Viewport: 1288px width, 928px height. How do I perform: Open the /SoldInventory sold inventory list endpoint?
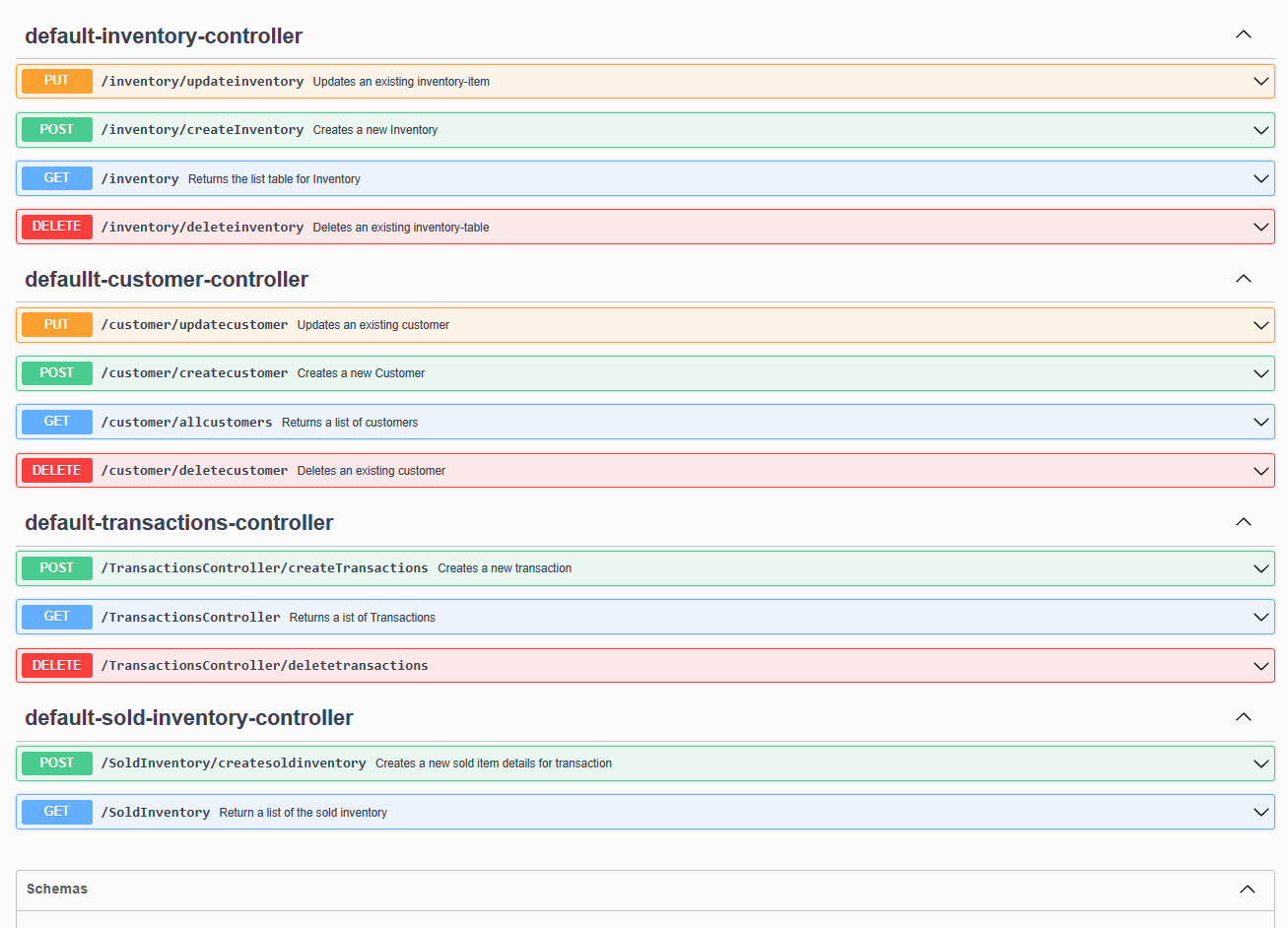641,811
